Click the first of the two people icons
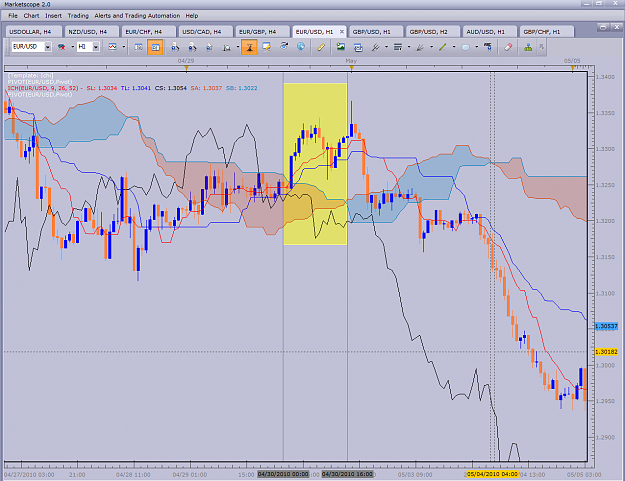Screen dimensions: 625x481 [175, 47]
